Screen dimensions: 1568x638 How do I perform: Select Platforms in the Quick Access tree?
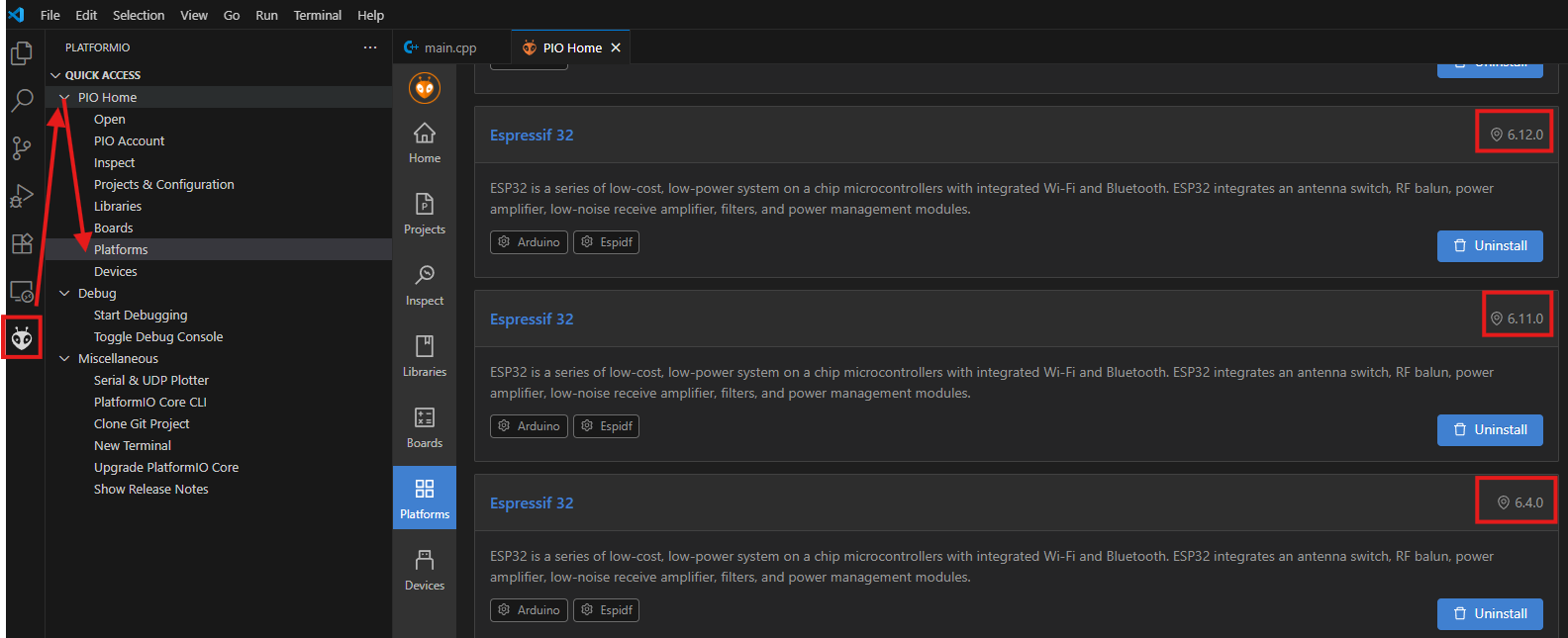click(121, 250)
